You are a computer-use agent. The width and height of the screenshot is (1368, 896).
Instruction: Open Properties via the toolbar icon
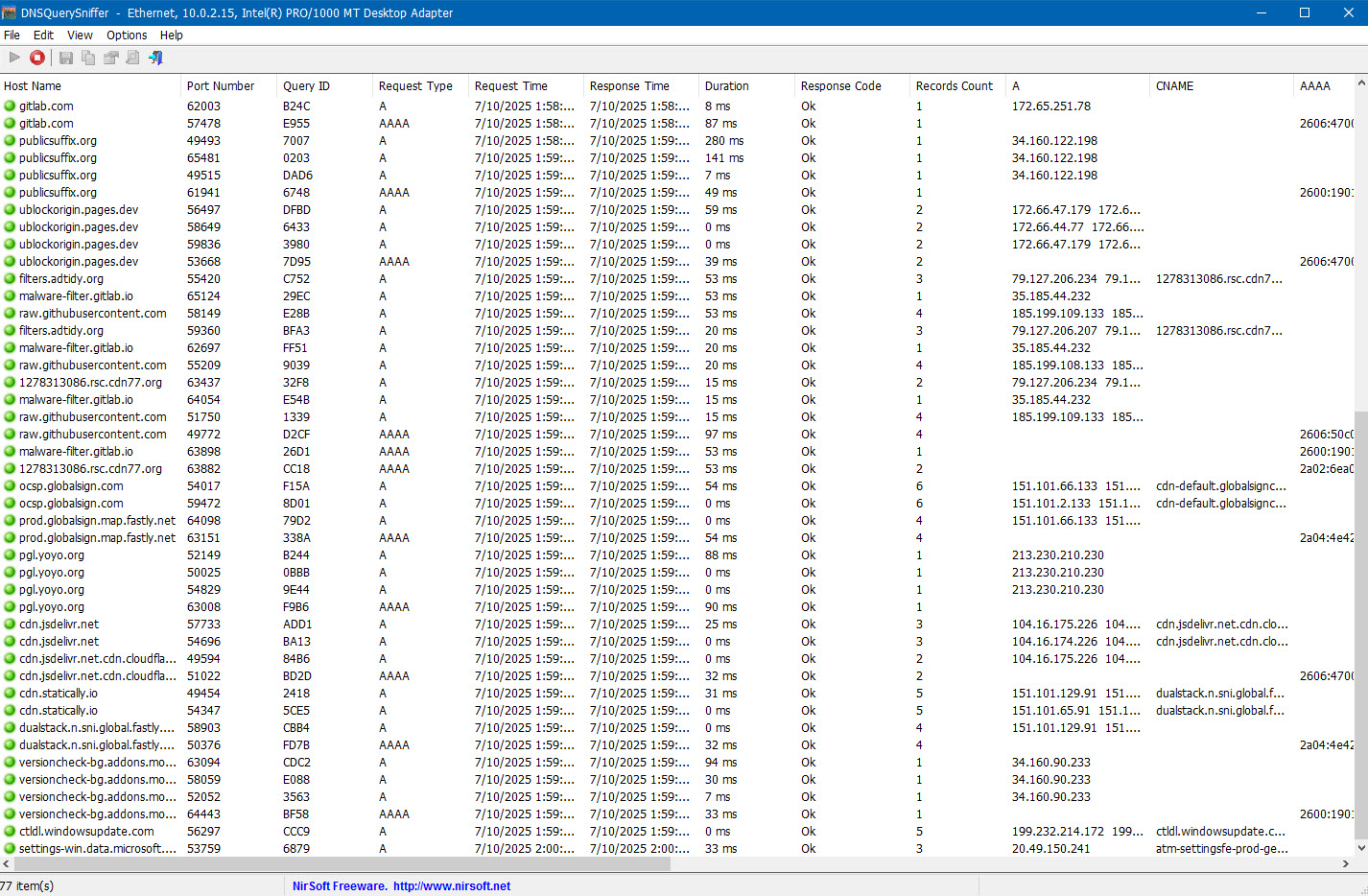pos(110,58)
